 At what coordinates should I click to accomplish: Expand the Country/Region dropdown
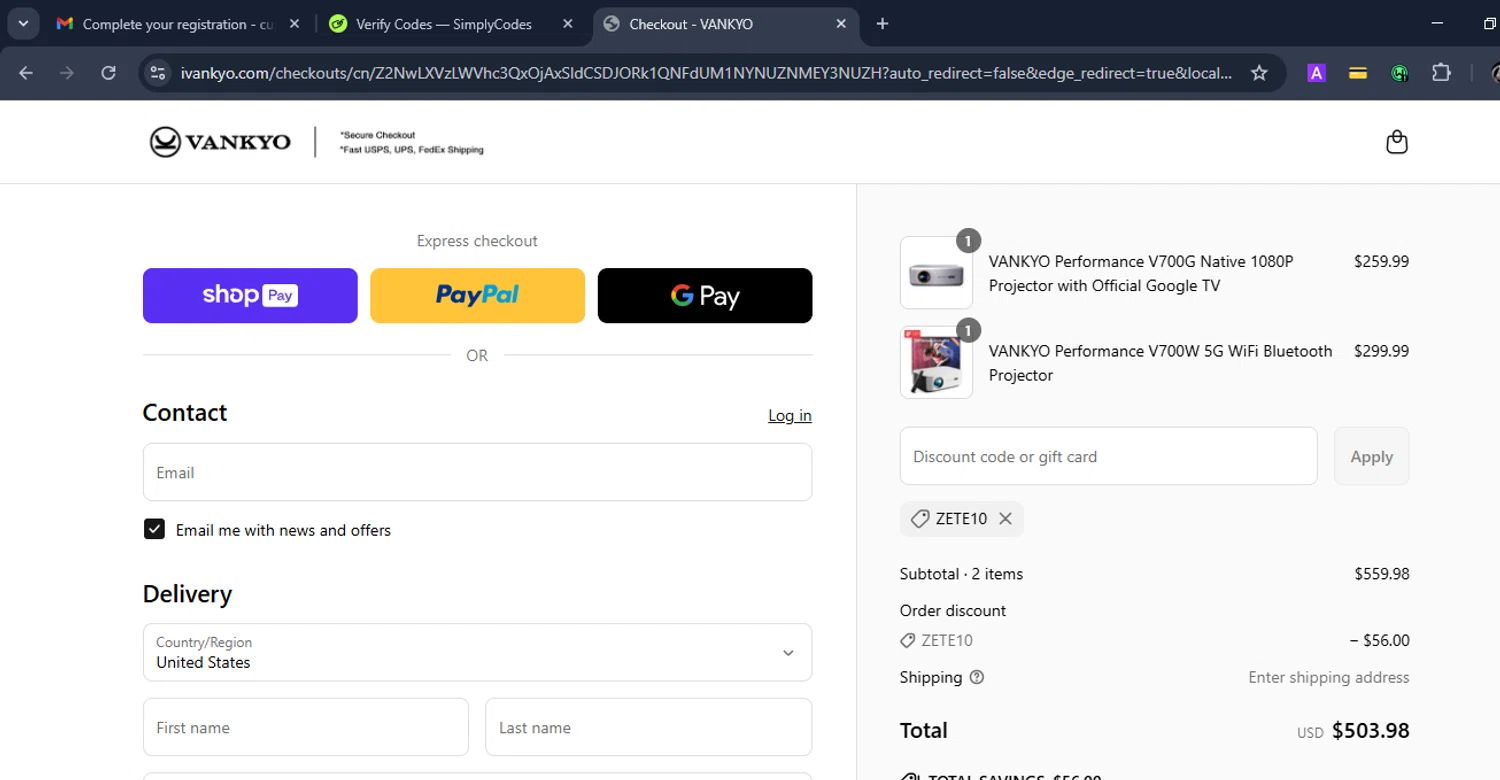click(x=477, y=652)
